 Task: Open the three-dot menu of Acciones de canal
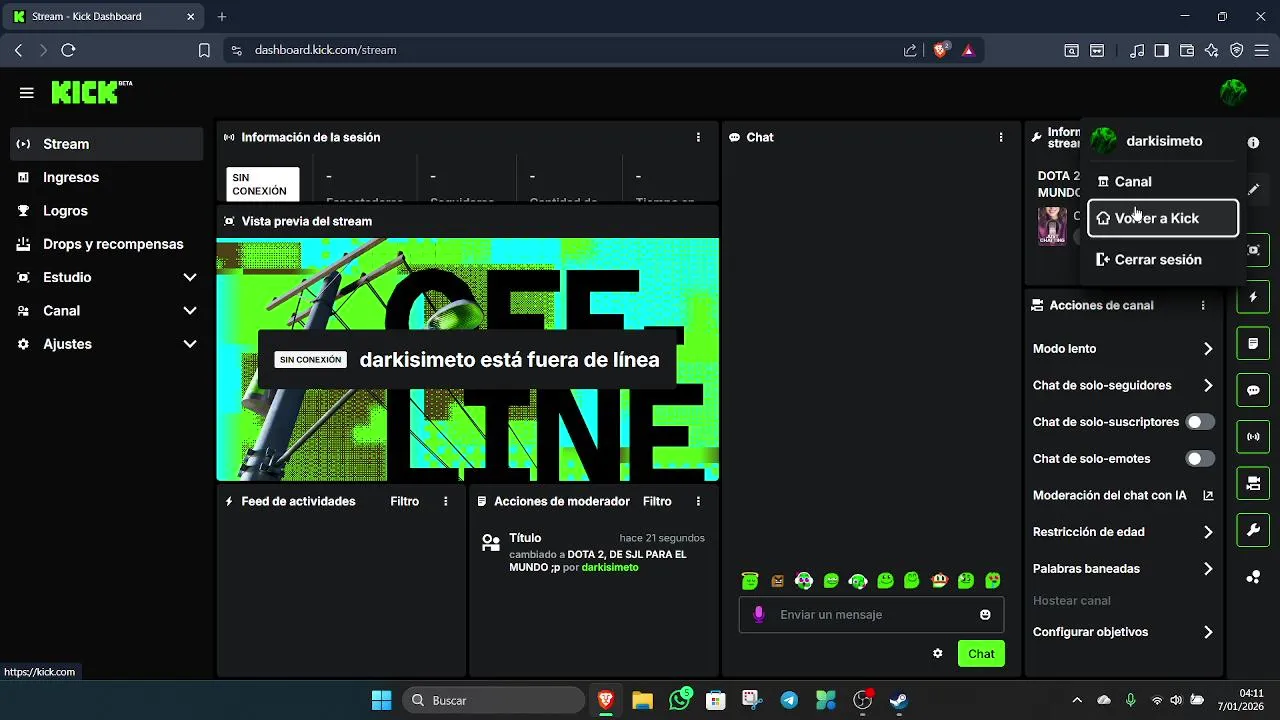pos(1203,305)
